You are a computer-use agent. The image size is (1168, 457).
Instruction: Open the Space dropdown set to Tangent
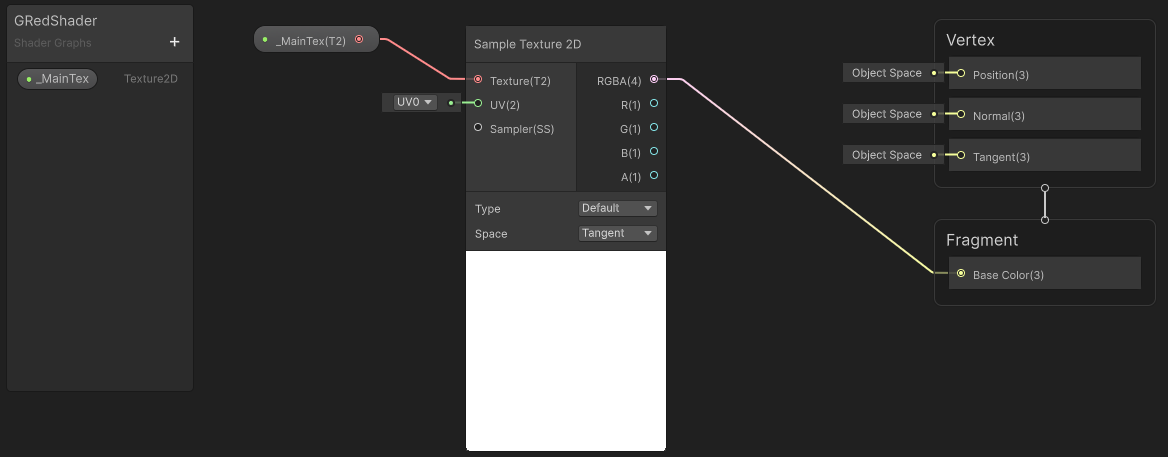[x=618, y=233]
